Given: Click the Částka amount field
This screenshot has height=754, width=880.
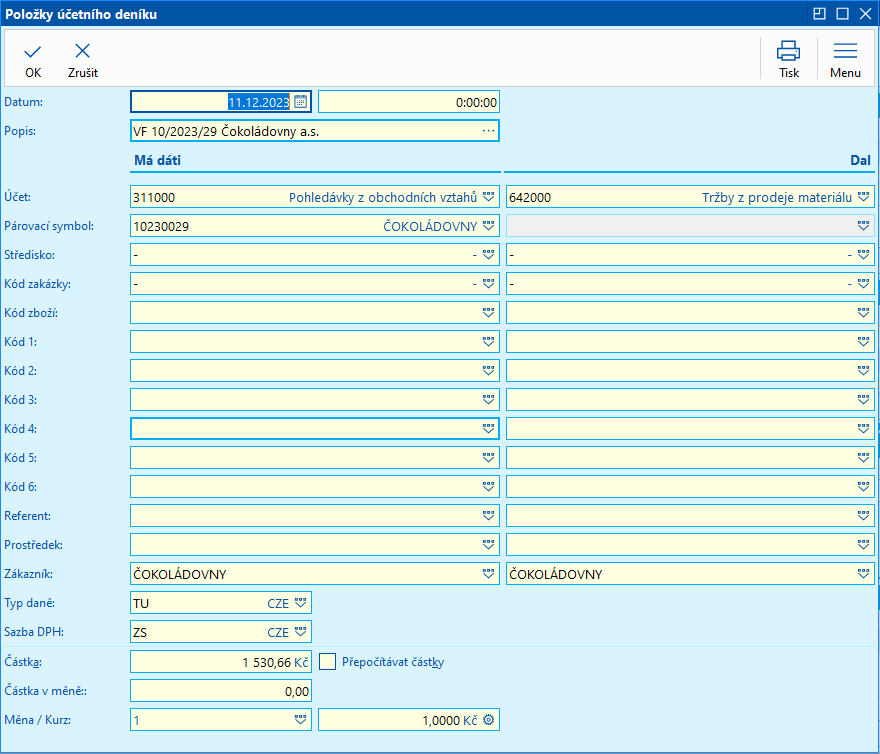Looking at the screenshot, I should pyautogui.click(x=220, y=662).
